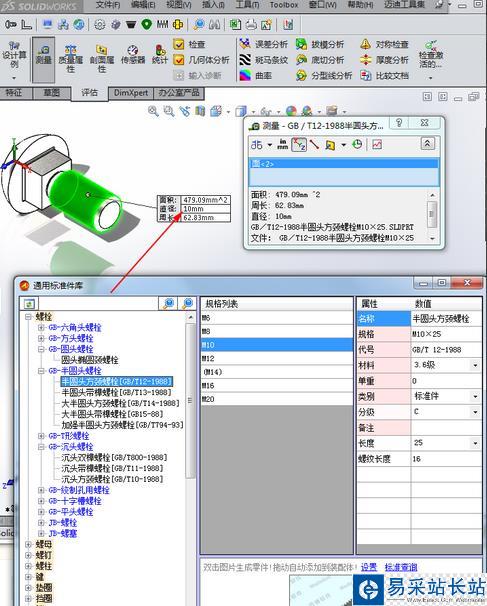Click 检查激活的 check active document icon
The height and width of the screenshot is (606, 487).
tap(431, 54)
